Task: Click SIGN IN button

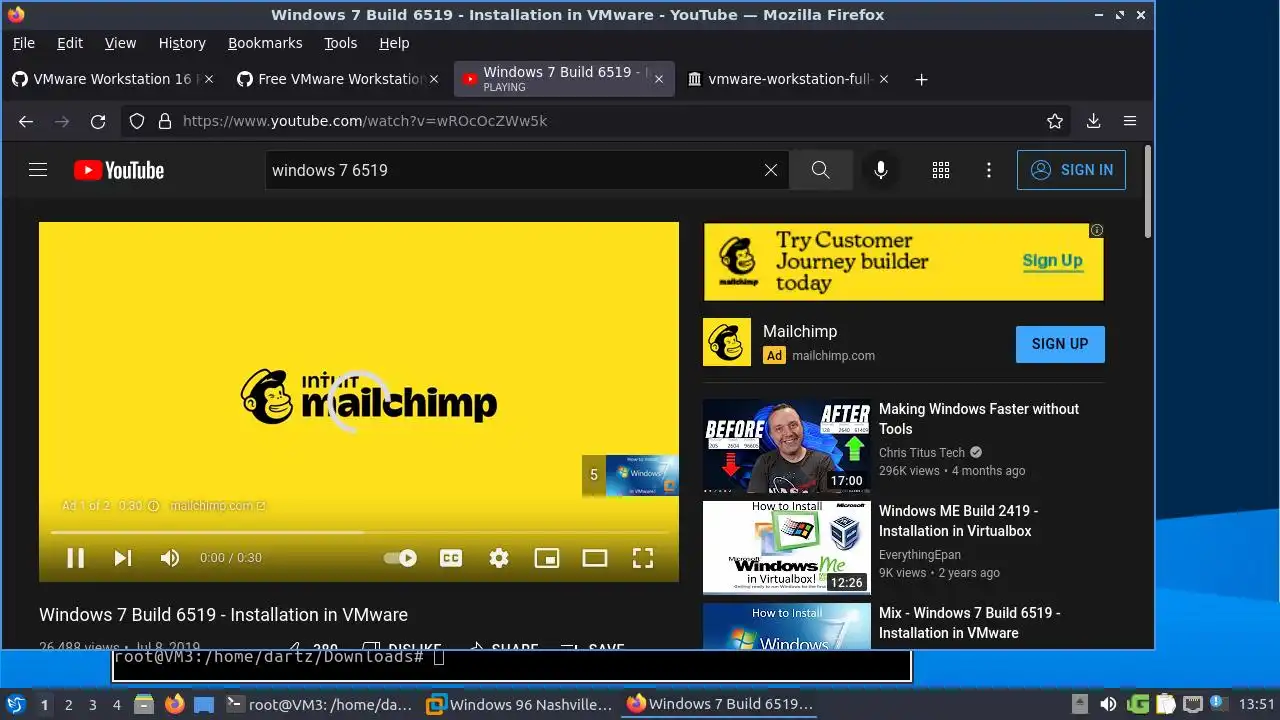Action: click(1071, 170)
